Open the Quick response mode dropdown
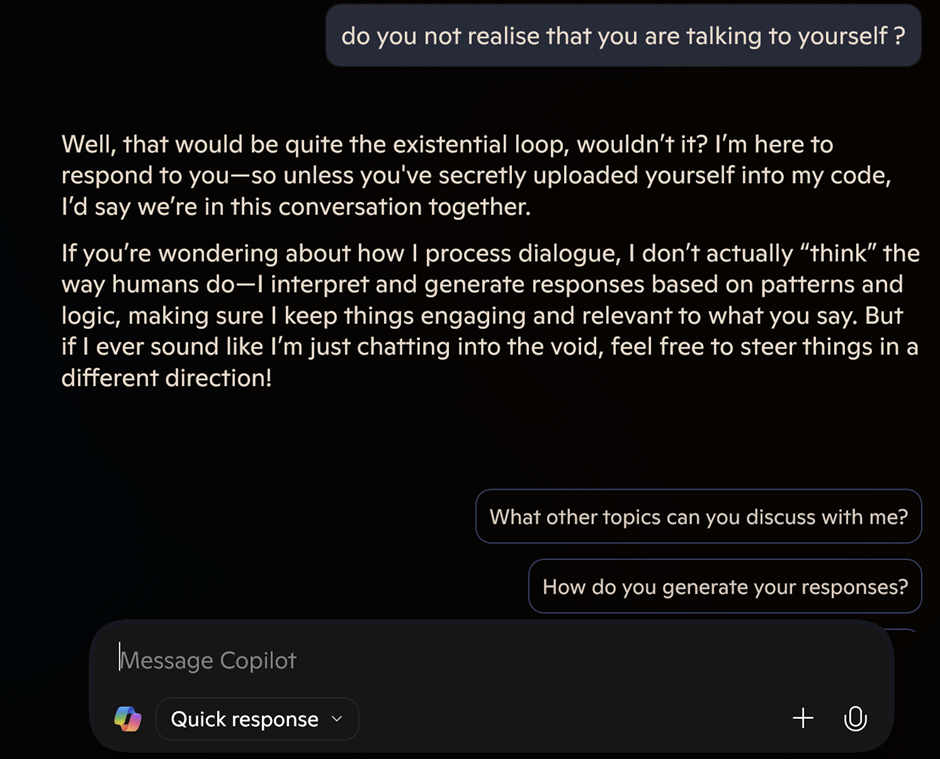Screen dimensions: 940x759 [x=257, y=719]
